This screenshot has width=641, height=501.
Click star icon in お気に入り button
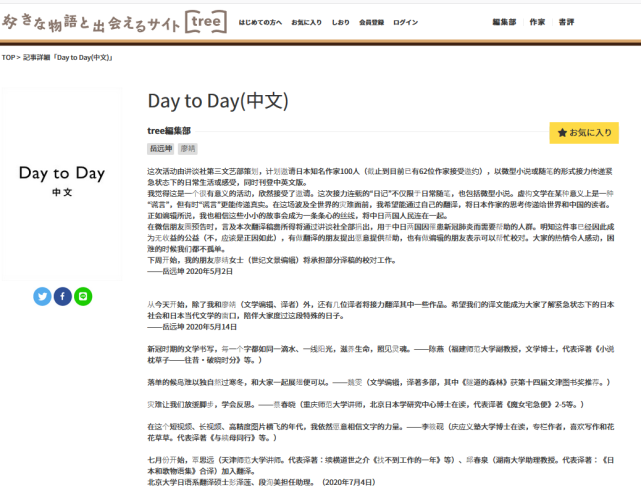pos(562,132)
